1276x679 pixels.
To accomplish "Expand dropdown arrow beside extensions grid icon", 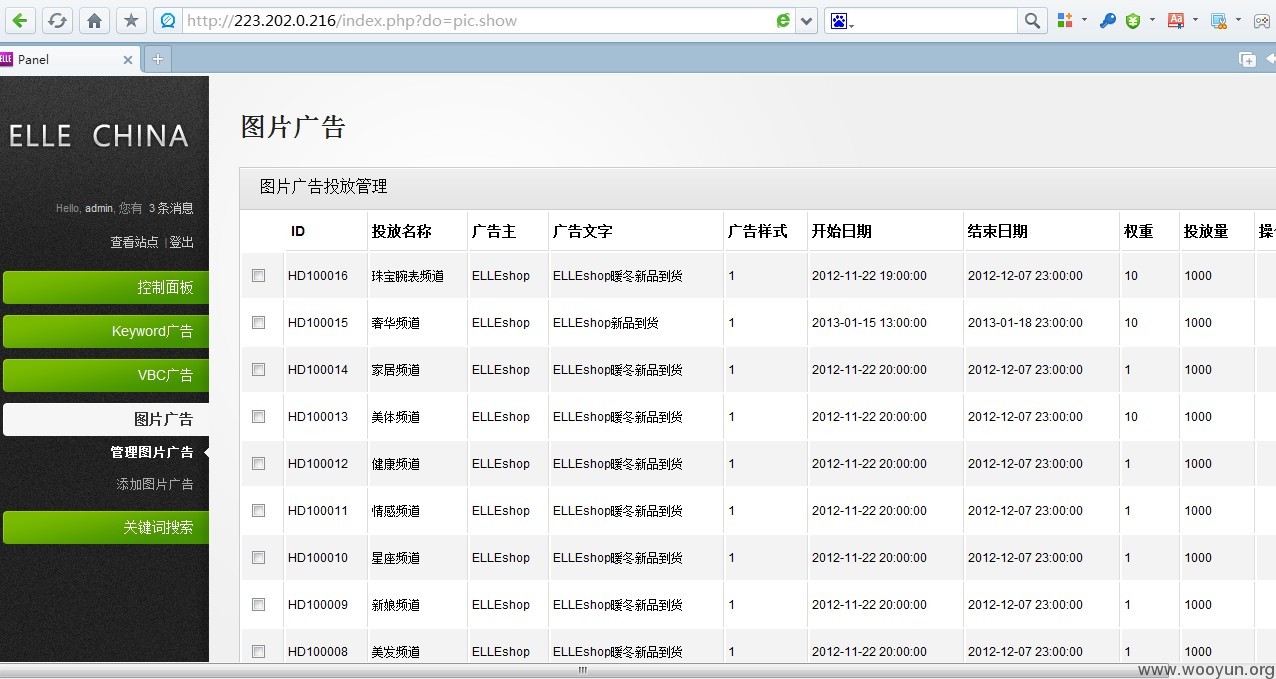I will [x=1084, y=19].
